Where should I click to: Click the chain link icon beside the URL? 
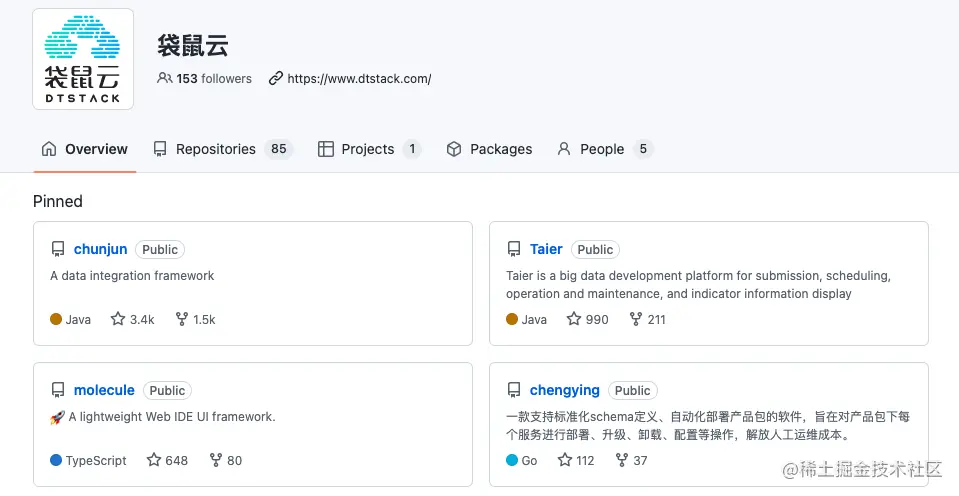276,78
